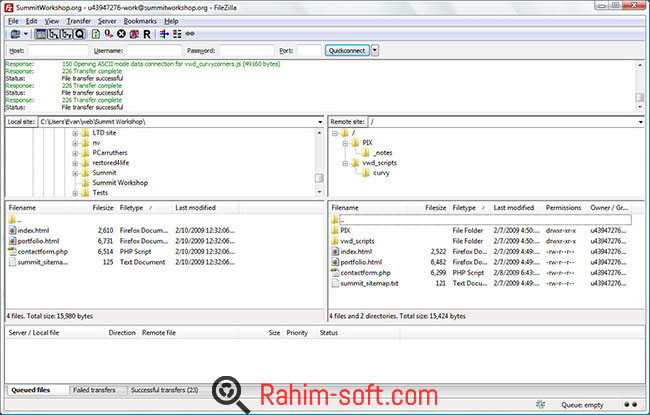Open the Site Manager icon

point(15,34)
